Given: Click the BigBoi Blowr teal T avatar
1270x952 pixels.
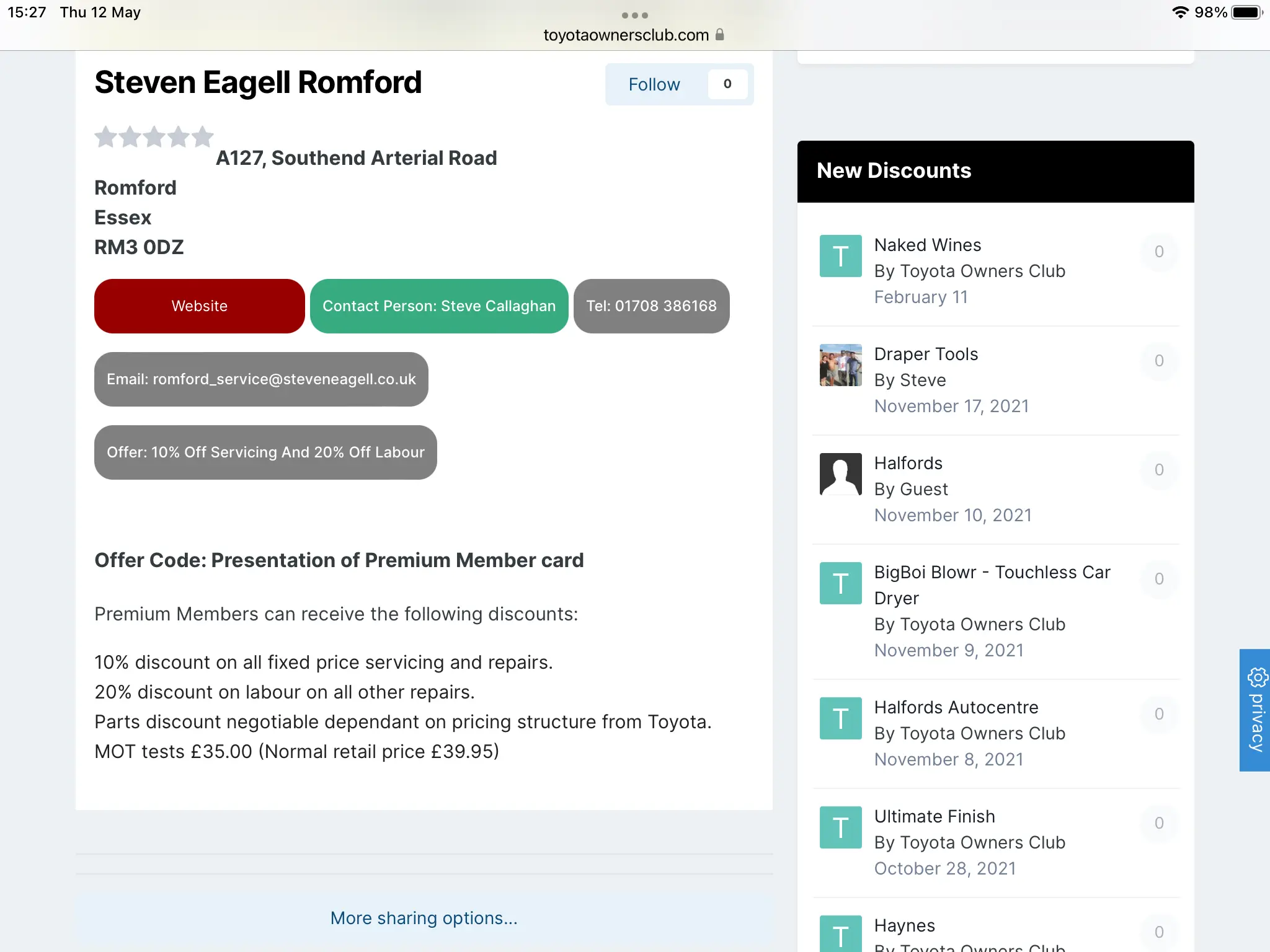Looking at the screenshot, I should (x=840, y=583).
